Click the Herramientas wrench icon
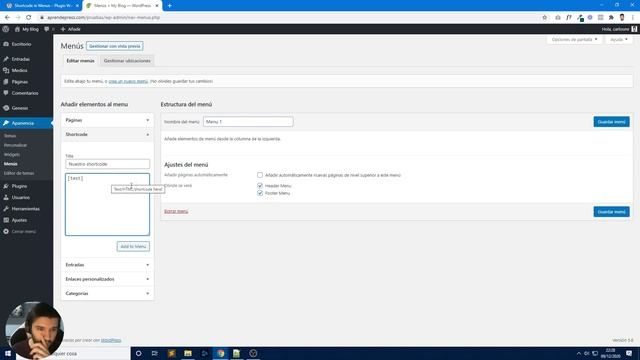This screenshot has width=640, height=360. point(6,209)
